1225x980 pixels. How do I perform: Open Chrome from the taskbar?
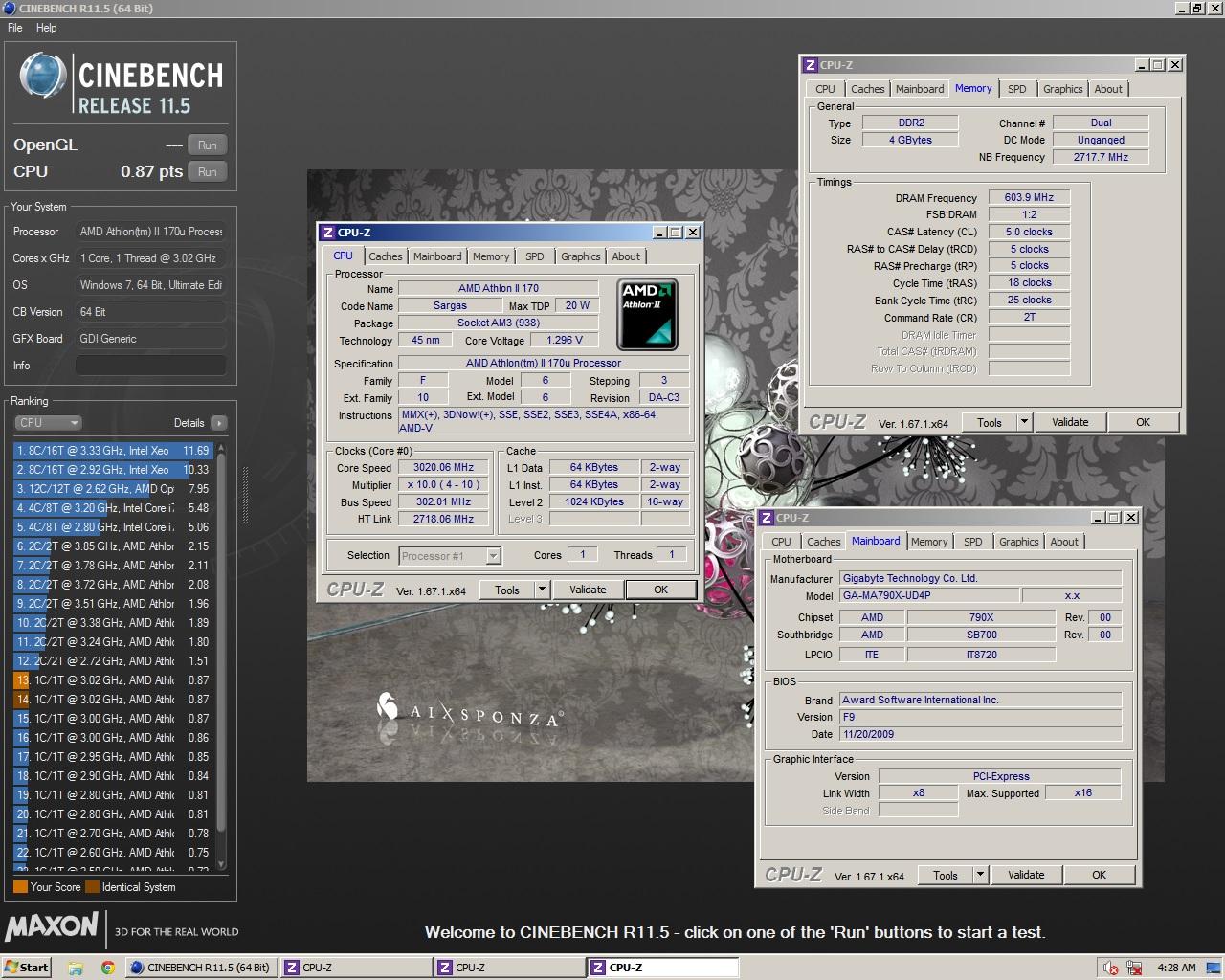tap(108, 968)
